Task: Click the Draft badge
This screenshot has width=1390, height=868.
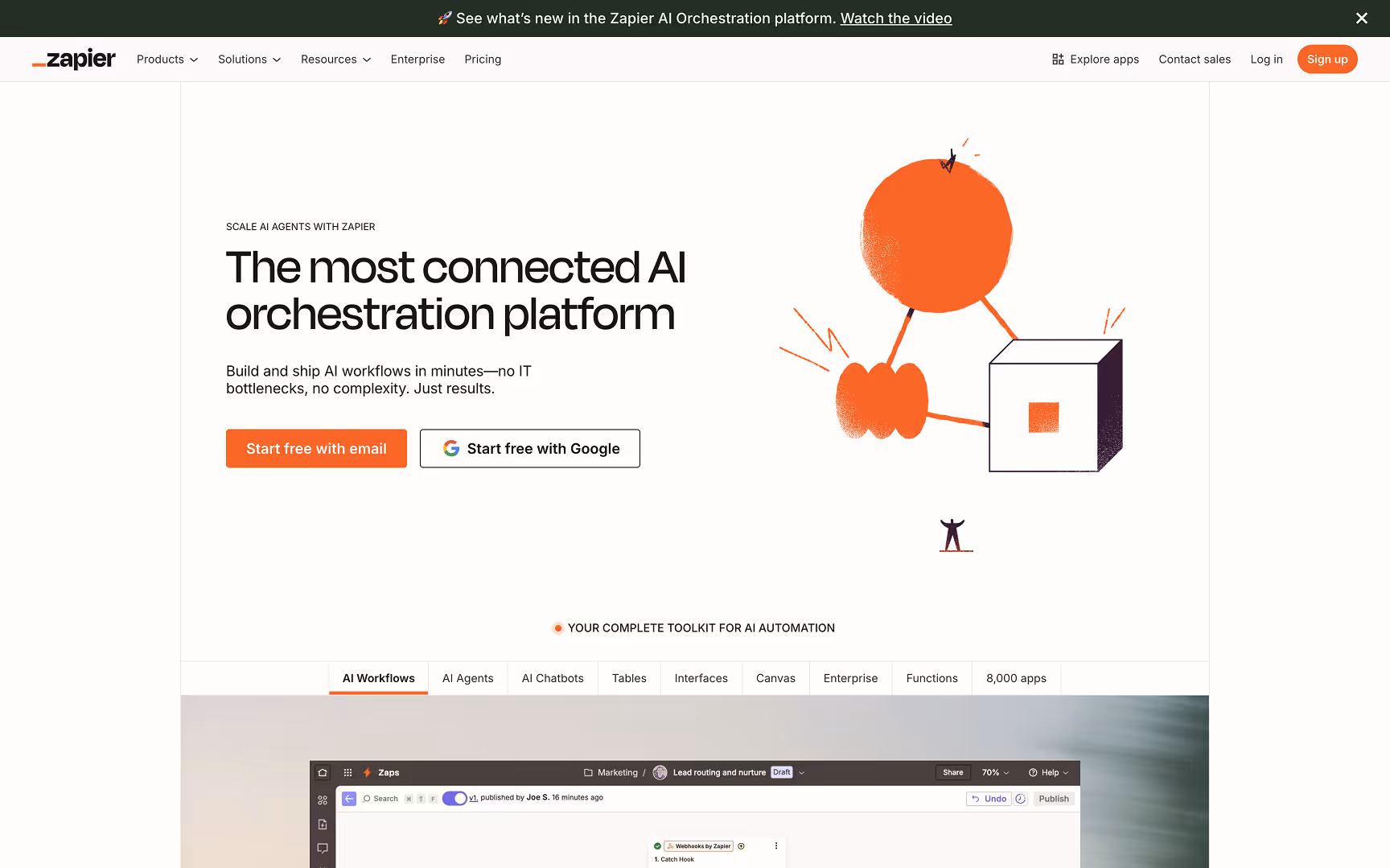Action: 782,772
